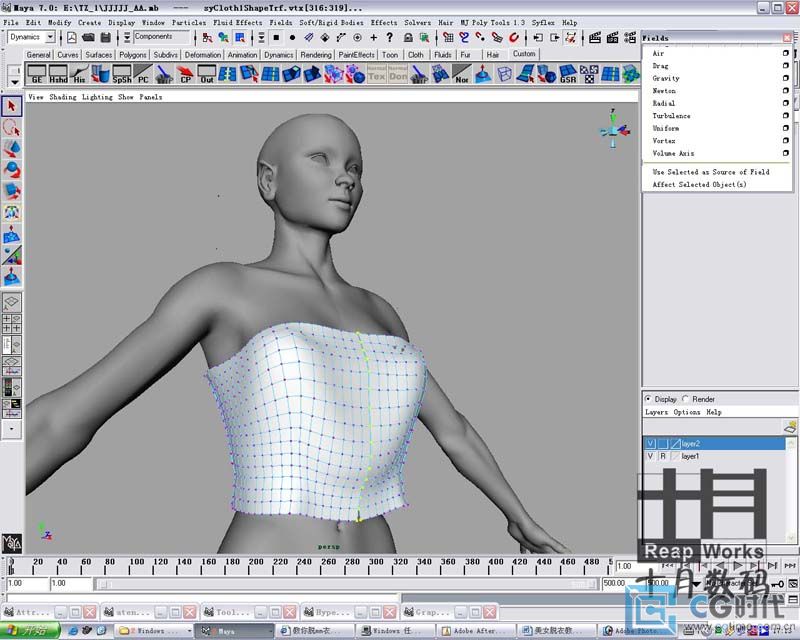Switch to single perspective view layout
Screen dimensions: 800x640
[12, 302]
